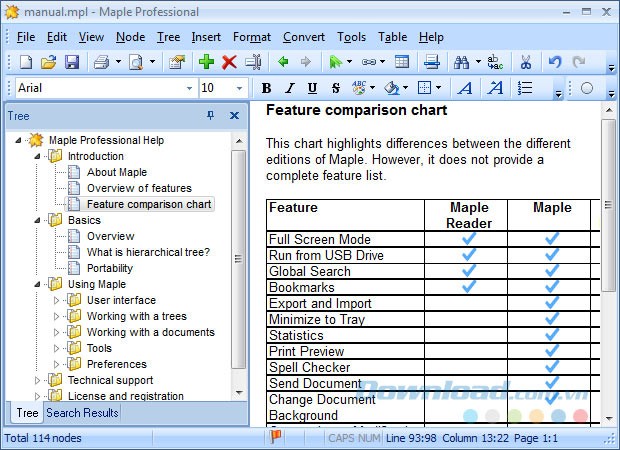Select the Portability tree node
This screenshot has height=450, width=620.
pyautogui.click(x=109, y=268)
